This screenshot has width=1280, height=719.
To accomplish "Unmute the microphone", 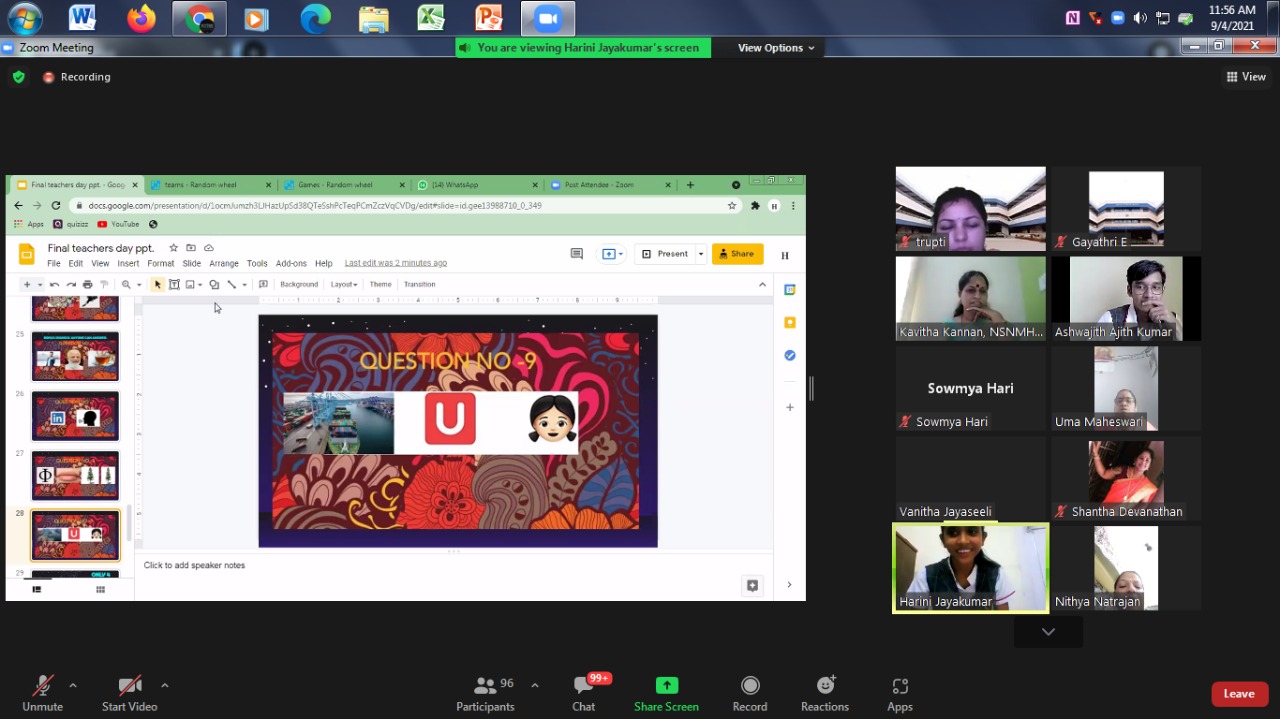I will click(x=42, y=686).
